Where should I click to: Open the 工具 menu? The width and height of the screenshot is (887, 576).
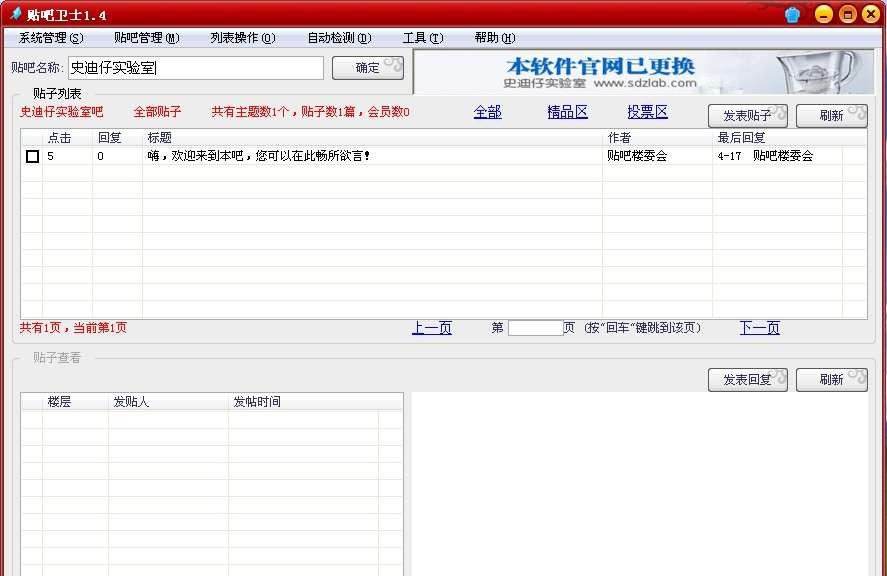click(420, 37)
